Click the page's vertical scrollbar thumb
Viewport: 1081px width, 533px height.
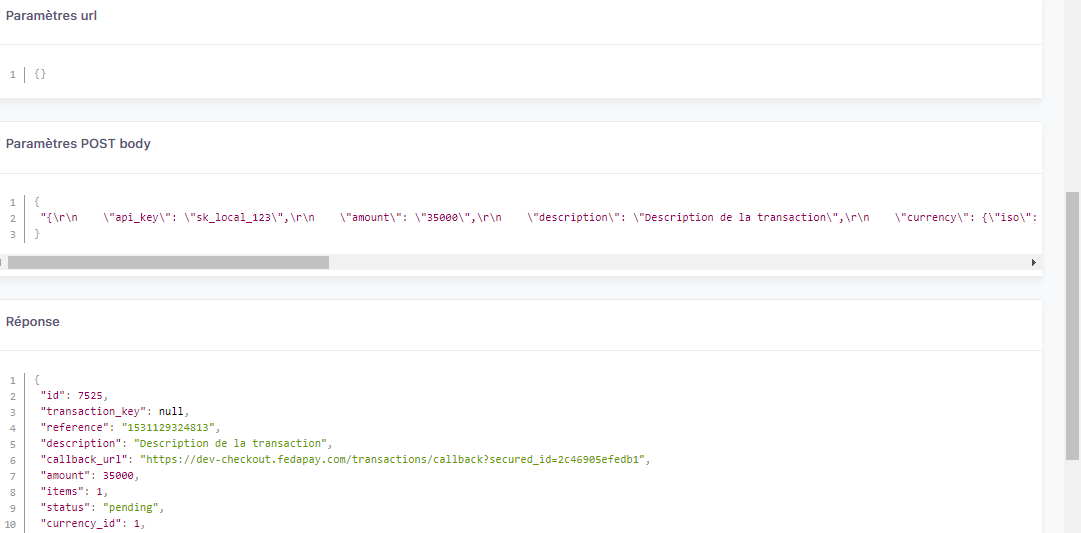point(1072,325)
